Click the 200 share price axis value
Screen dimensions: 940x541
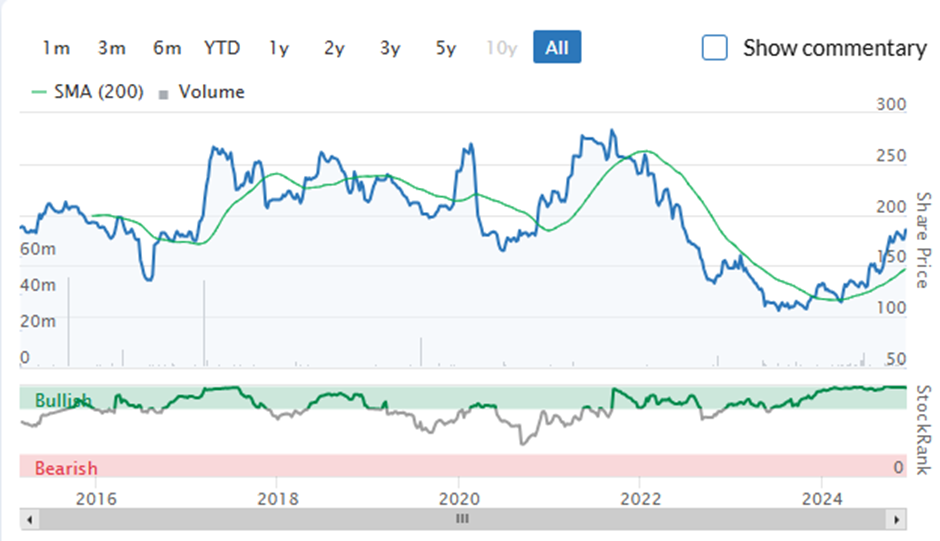click(x=891, y=207)
